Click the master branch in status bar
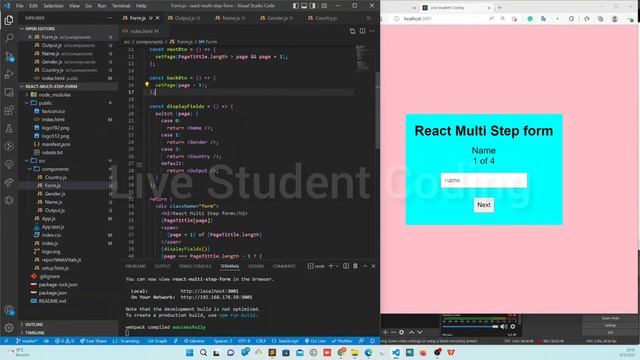640x360 pixels. (27, 341)
